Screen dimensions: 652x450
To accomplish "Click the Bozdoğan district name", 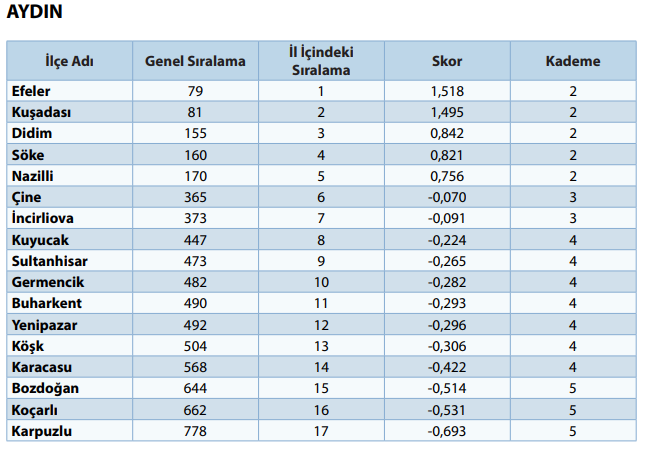I will coord(45,388).
